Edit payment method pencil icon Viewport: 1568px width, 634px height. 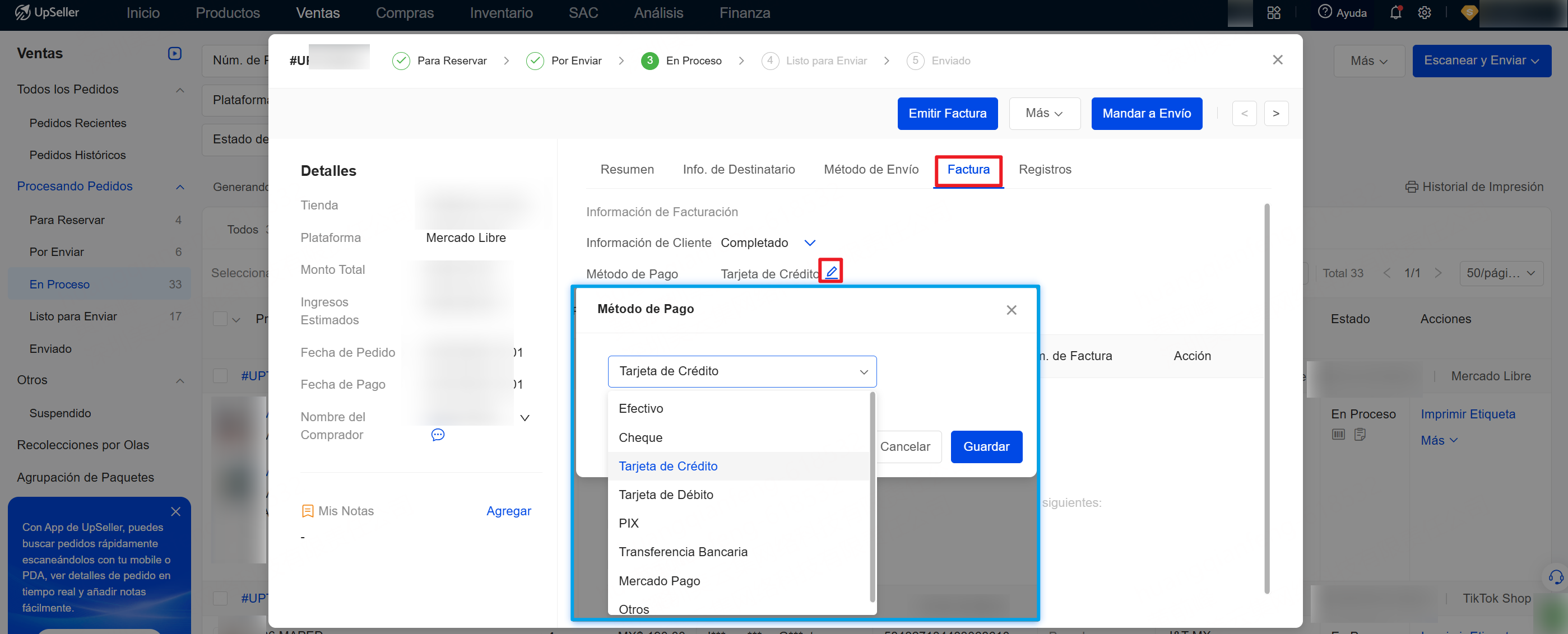tap(832, 272)
